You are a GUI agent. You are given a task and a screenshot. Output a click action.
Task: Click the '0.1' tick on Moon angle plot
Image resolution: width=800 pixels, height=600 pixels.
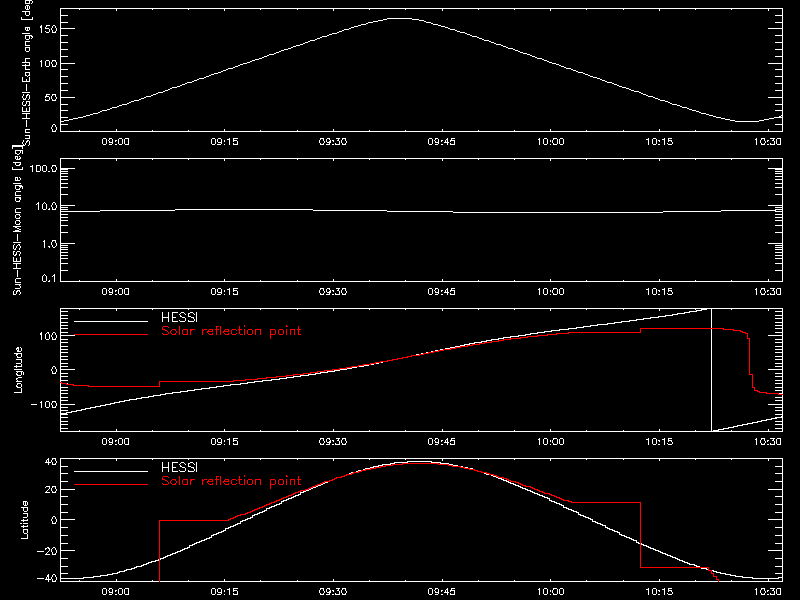coord(49,279)
